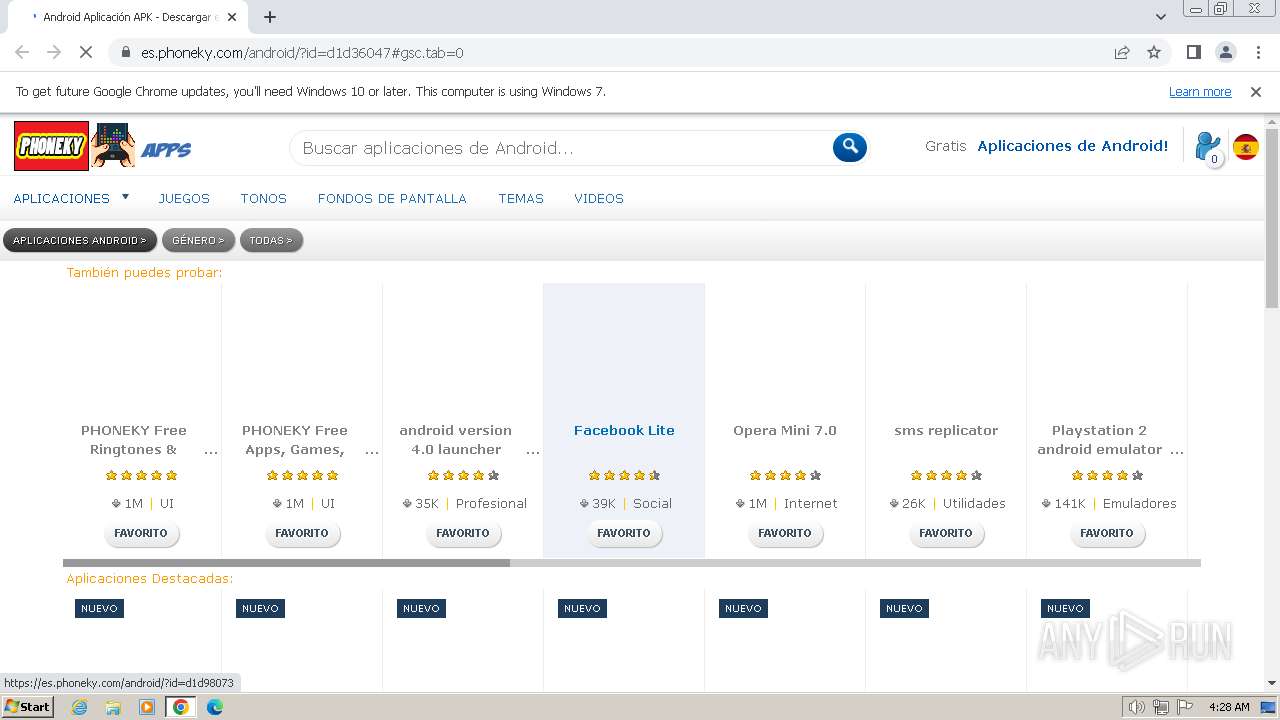The image size is (1280, 720).
Task: Go to the JUEGOS section
Action: [184, 198]
